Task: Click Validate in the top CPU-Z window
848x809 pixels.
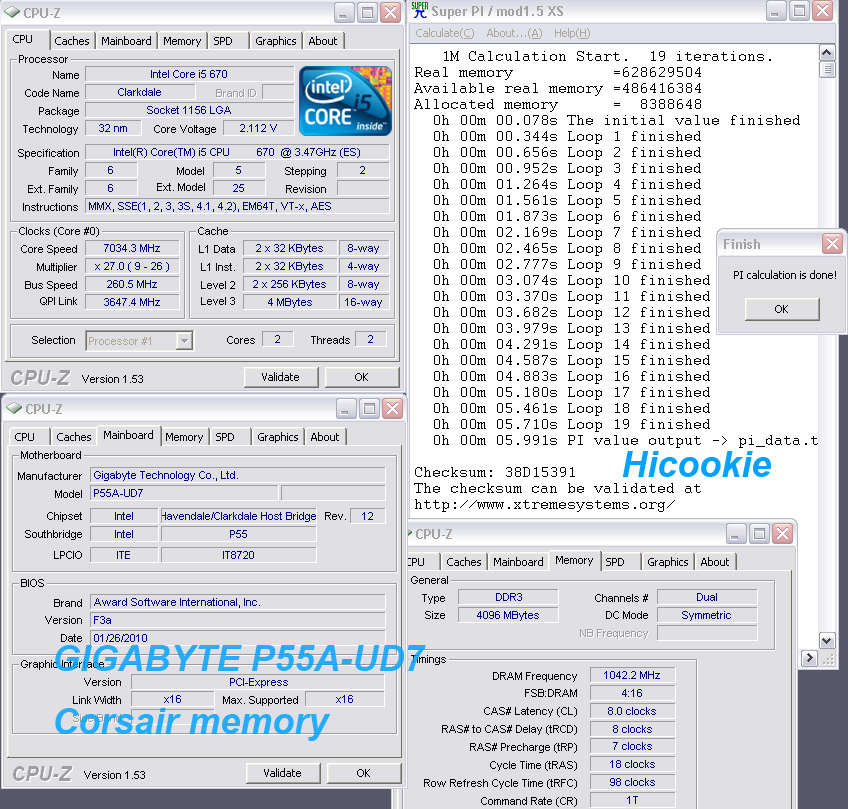Action: [x=280, y=377]
